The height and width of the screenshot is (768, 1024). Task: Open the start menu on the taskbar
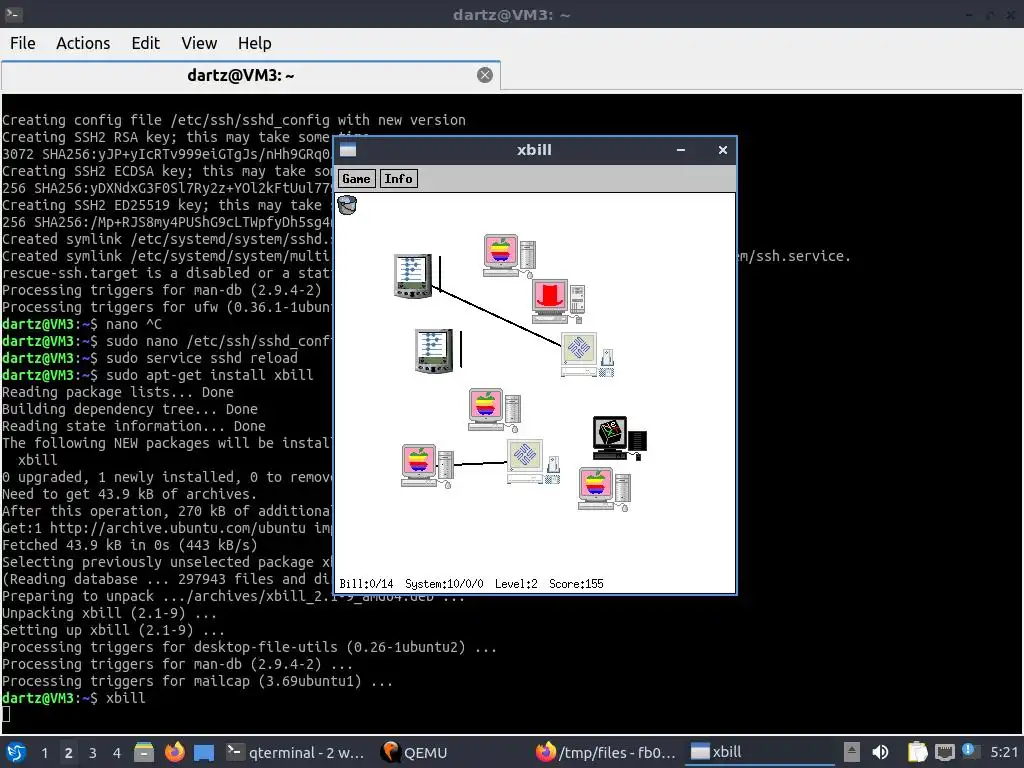(x=16, y=752)
